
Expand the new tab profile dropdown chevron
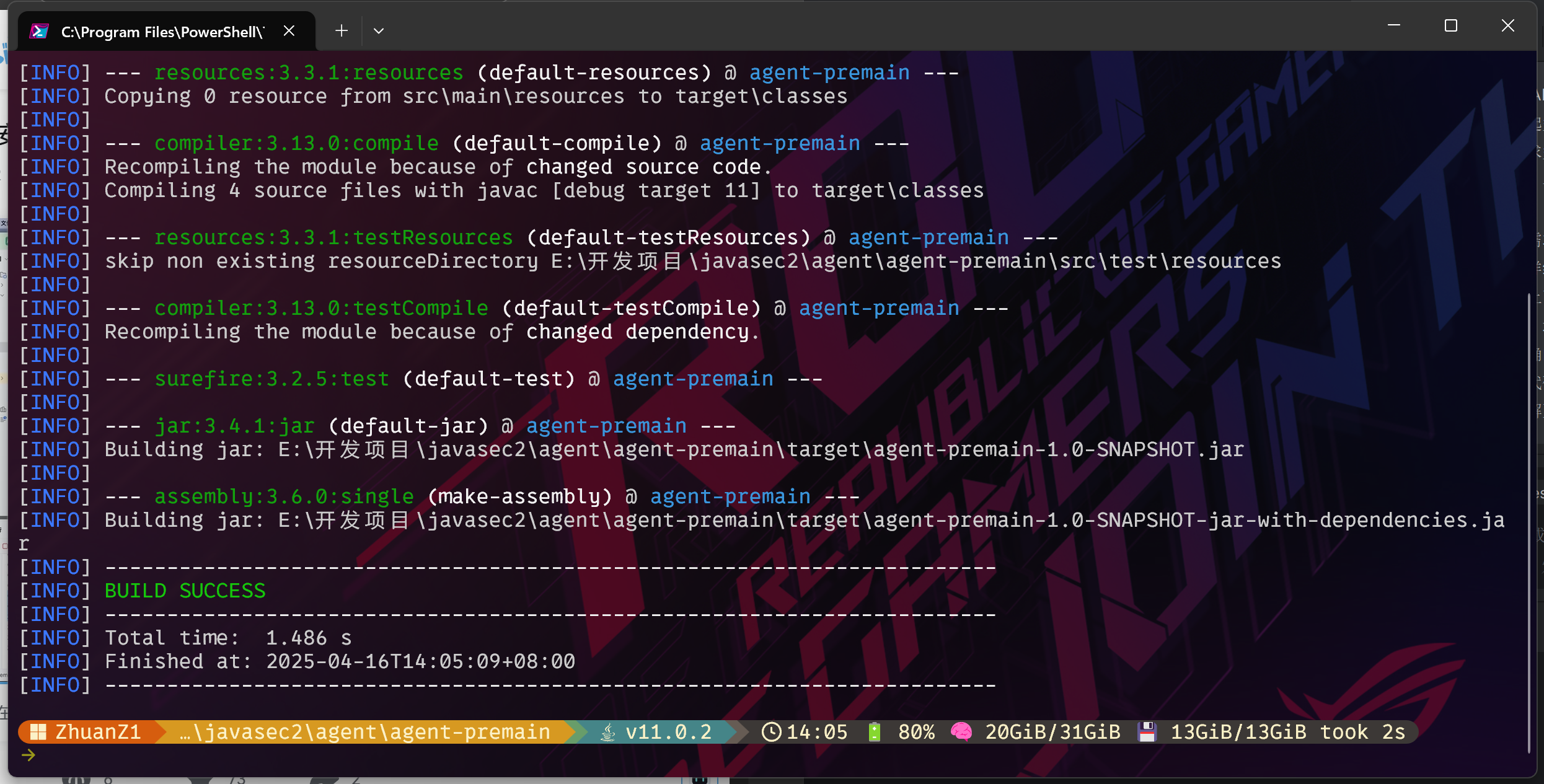tap(379, 31)
